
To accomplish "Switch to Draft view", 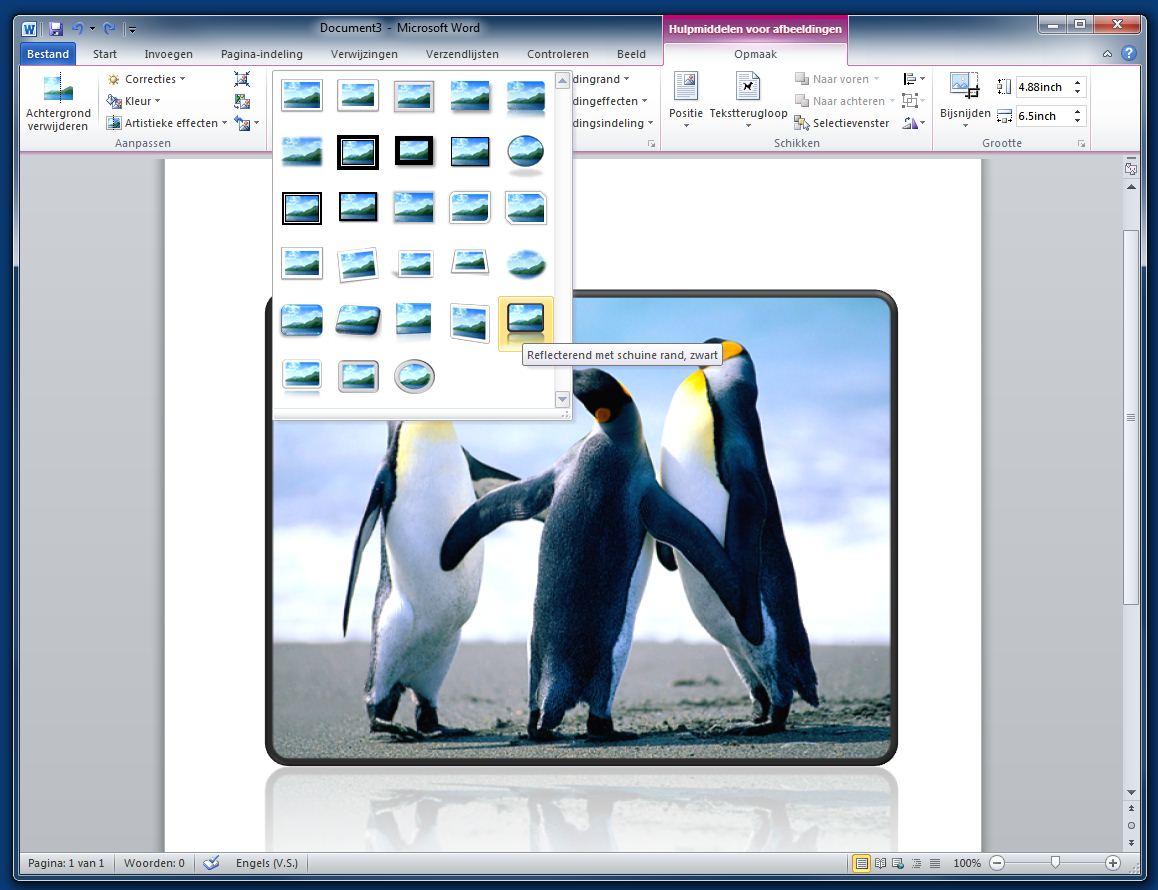I will click(x=935, y=863).
